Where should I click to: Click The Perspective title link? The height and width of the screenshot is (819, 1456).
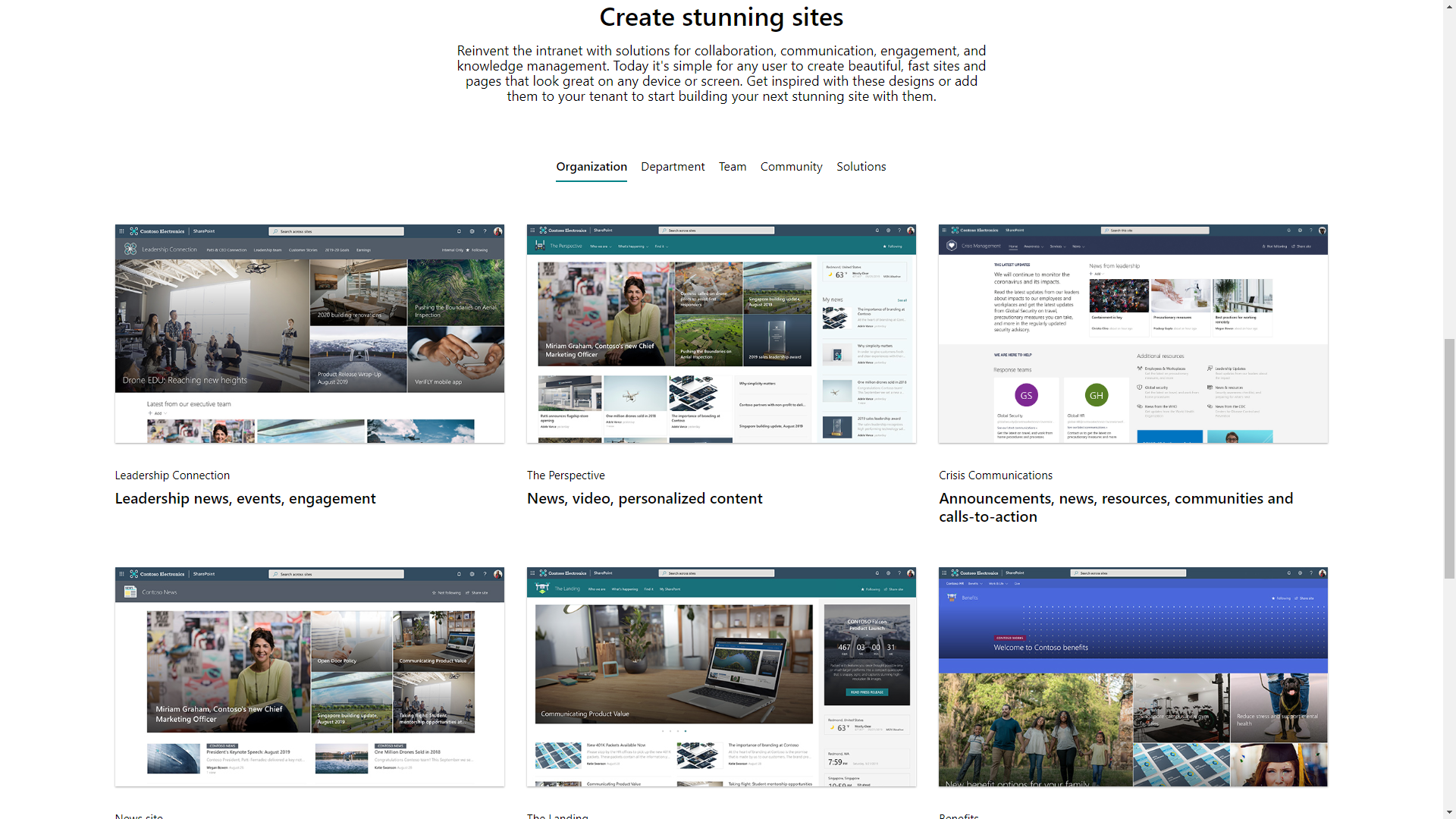(566, 475)
